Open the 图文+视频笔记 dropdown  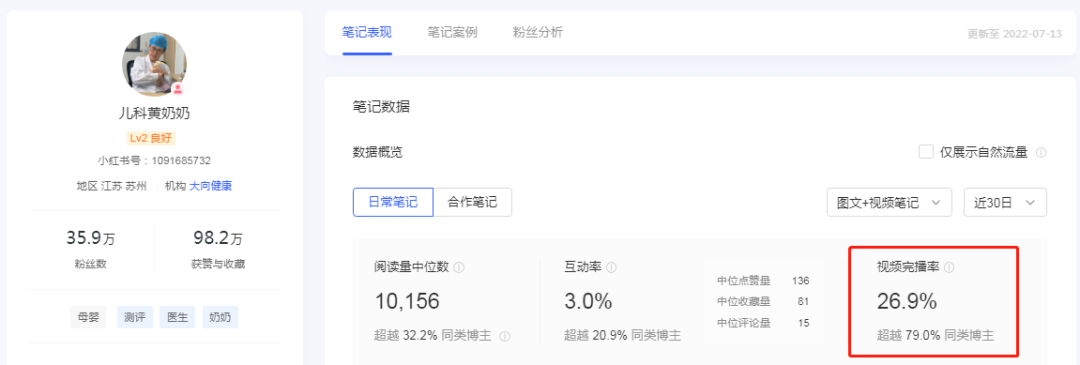click(889, 202)
